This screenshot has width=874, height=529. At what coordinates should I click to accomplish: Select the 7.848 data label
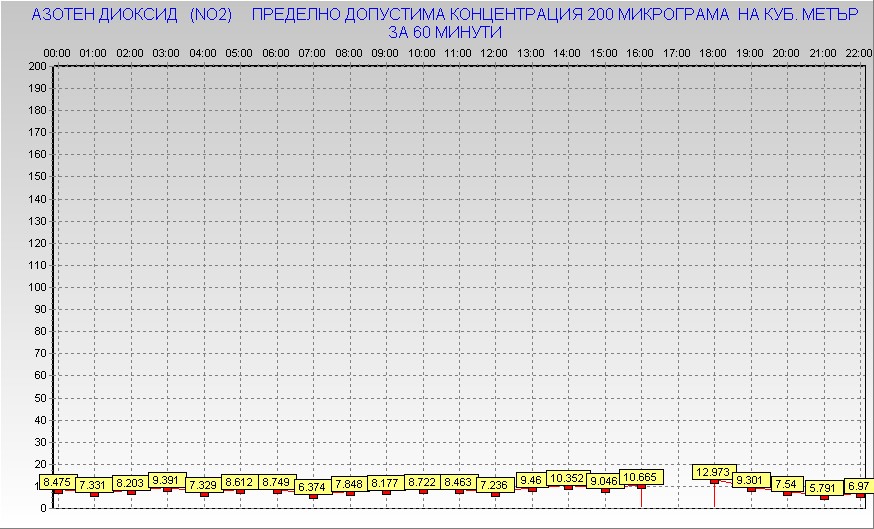click(x=350, y=484)
